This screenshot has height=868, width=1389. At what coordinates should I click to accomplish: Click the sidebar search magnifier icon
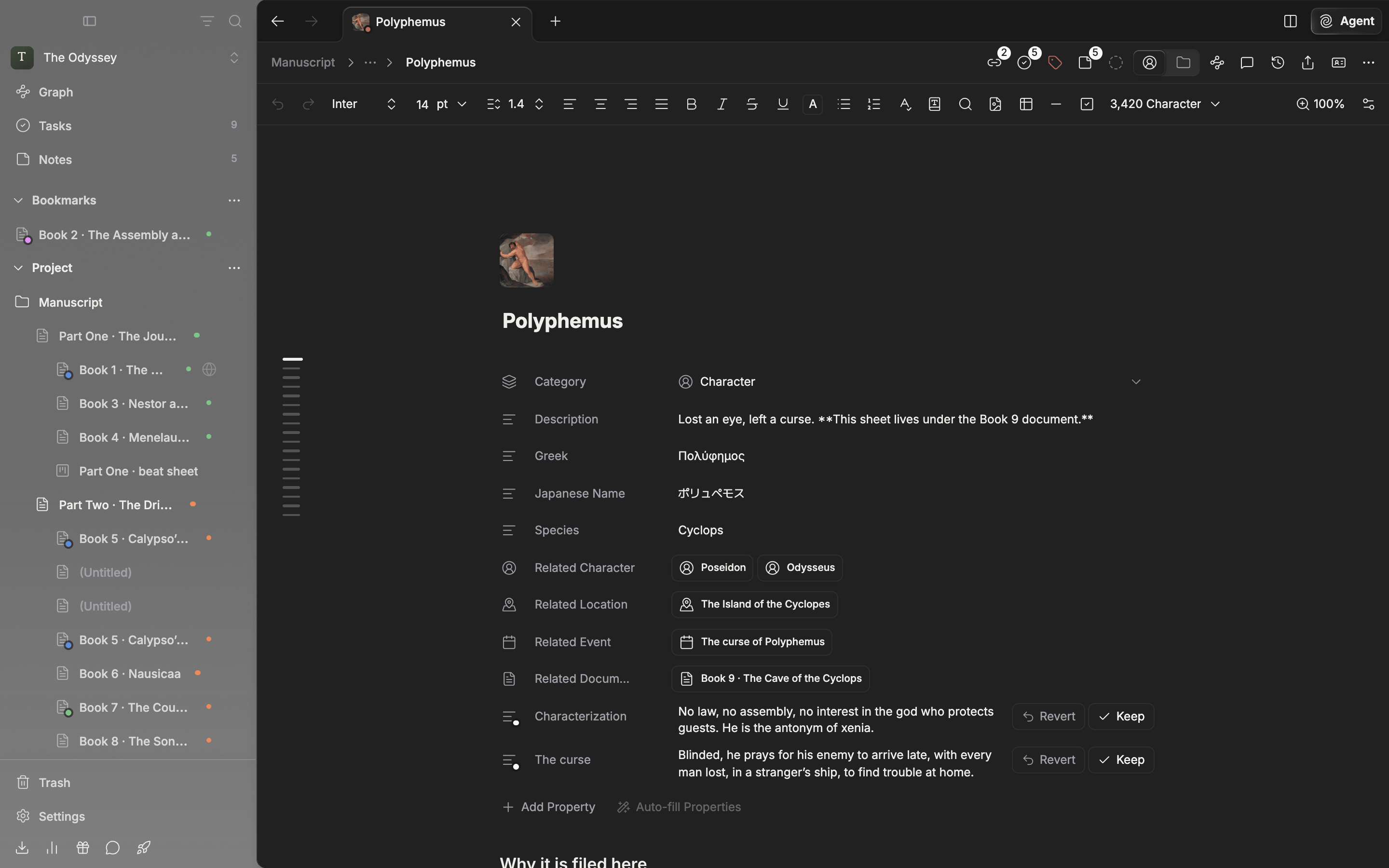[235, 21]
